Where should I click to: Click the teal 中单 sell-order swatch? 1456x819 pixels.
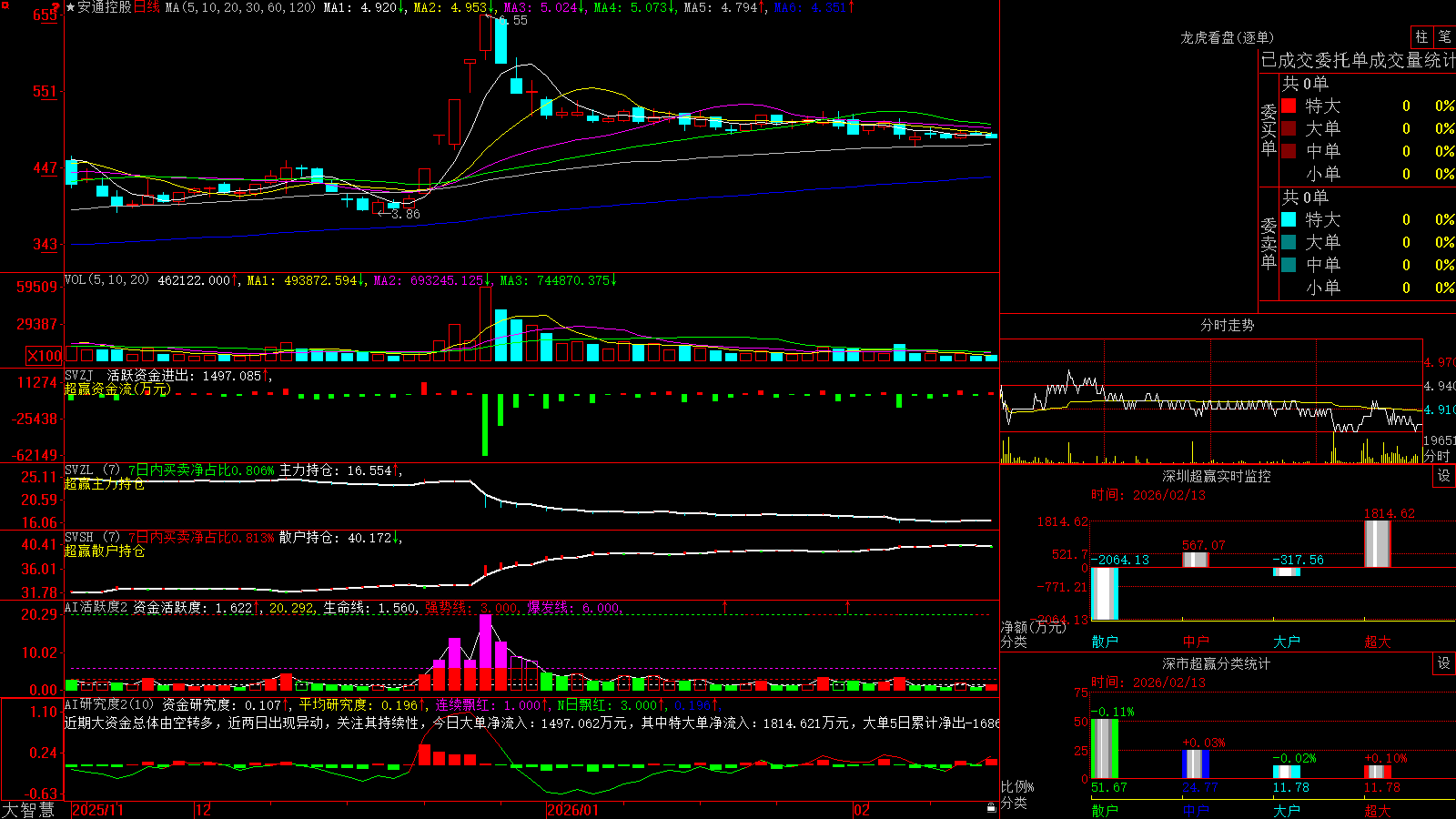coord(1289,265)
